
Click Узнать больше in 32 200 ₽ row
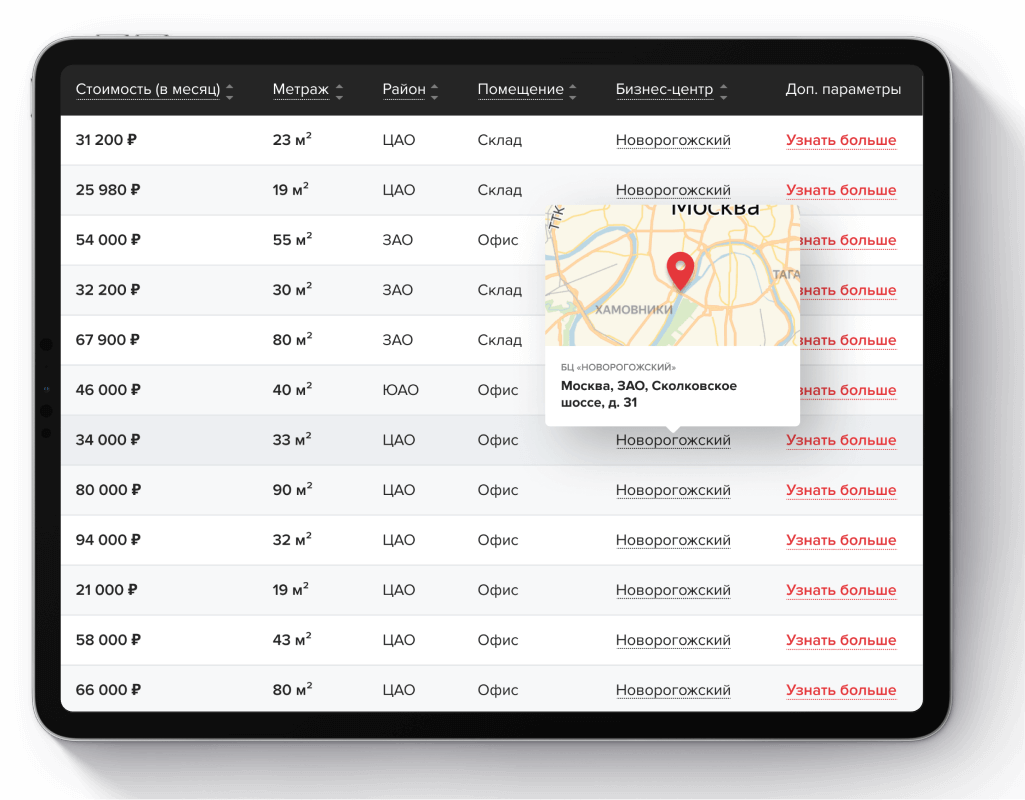coord(849,290)
